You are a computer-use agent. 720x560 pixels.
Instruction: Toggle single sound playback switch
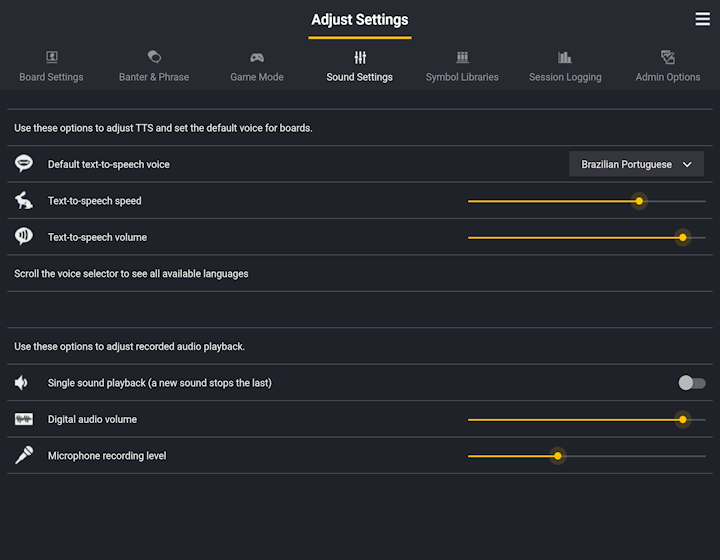pyautogui.click(x=692, y=383)
